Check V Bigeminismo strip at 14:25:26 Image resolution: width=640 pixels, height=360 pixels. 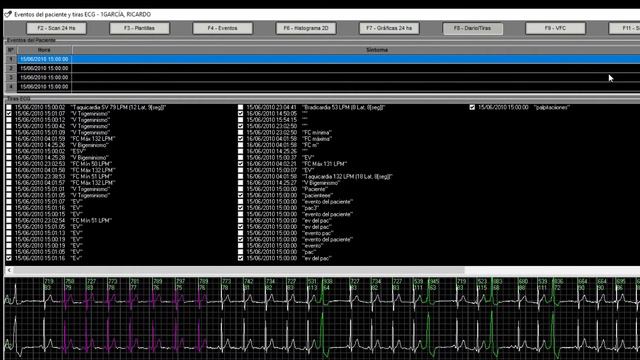tap(9, 145)
